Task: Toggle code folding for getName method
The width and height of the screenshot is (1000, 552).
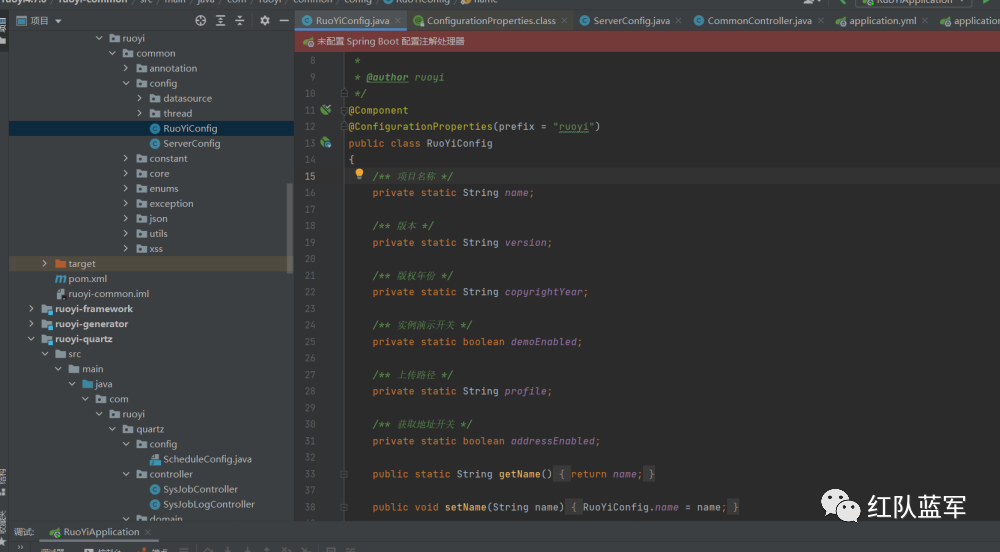Action: pos(343,474)
